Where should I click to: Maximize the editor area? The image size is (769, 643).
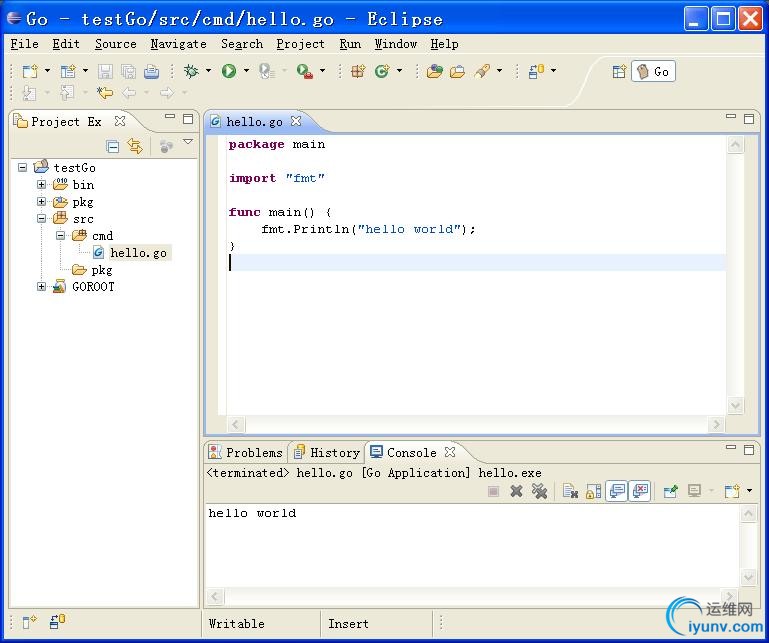[749, 119]
